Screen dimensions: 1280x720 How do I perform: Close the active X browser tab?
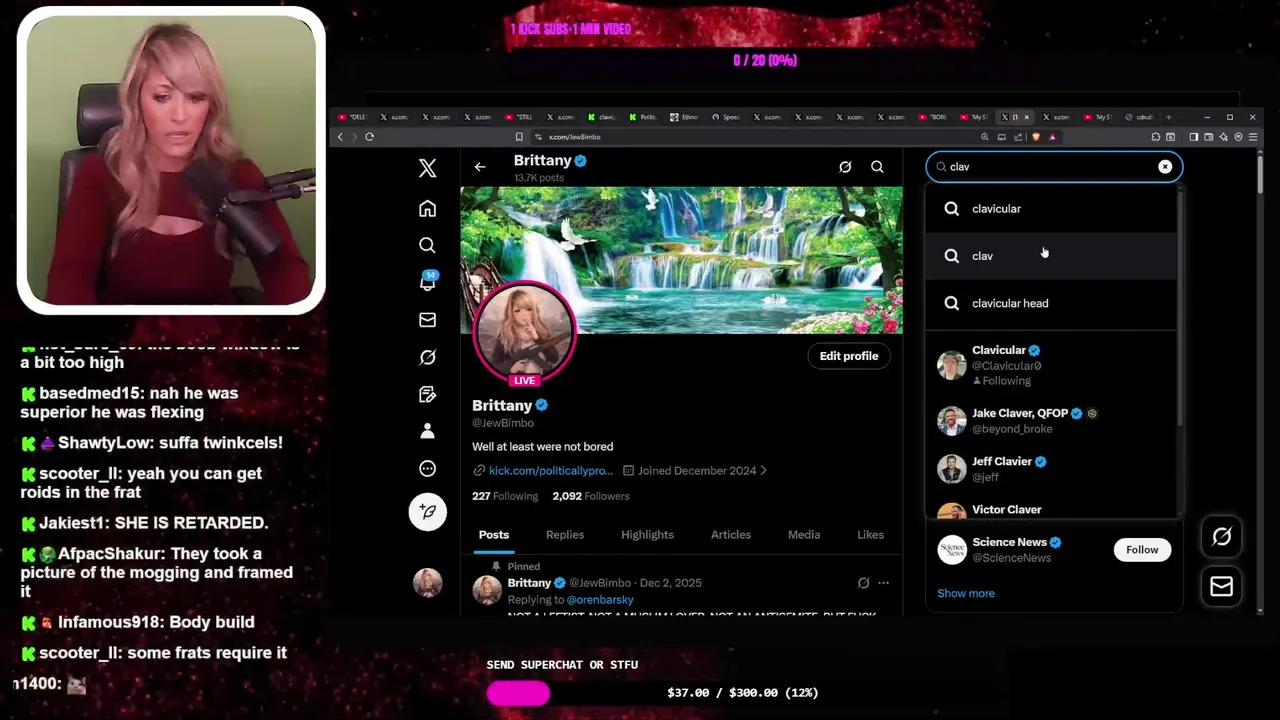tap(1026, 117)
